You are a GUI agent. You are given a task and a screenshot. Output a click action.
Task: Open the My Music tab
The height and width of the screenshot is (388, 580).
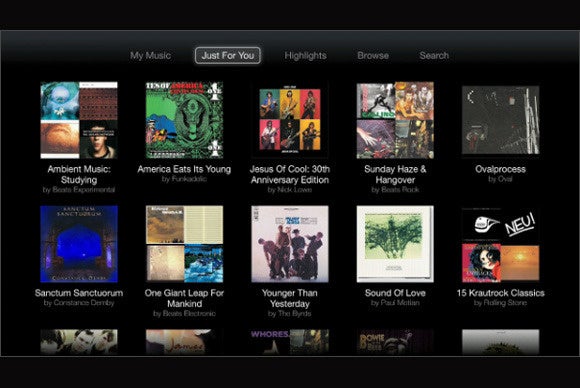[x=150, y=55]
